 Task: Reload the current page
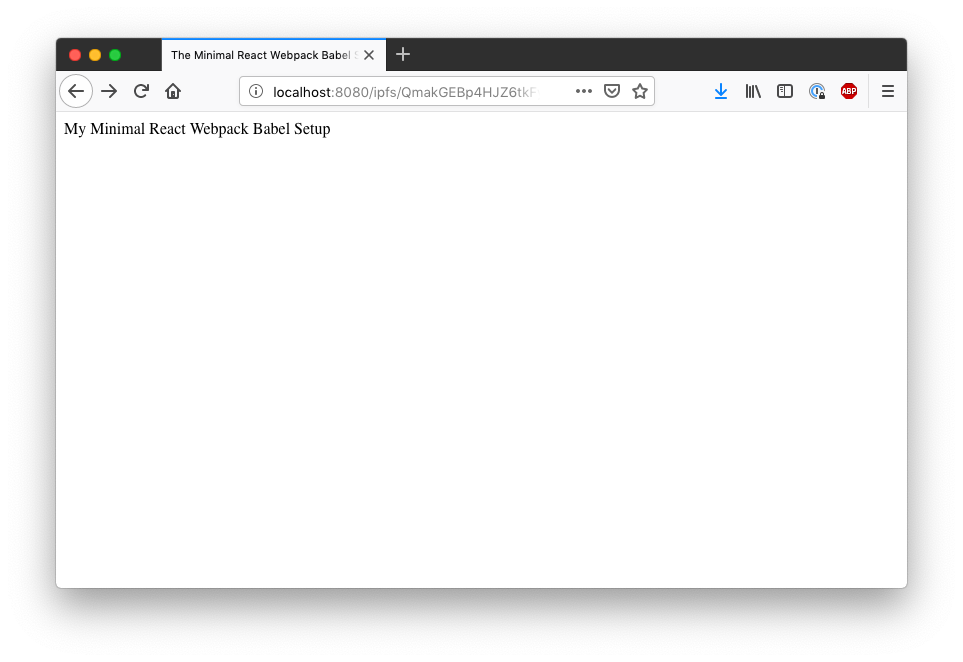tap(140, 91)
